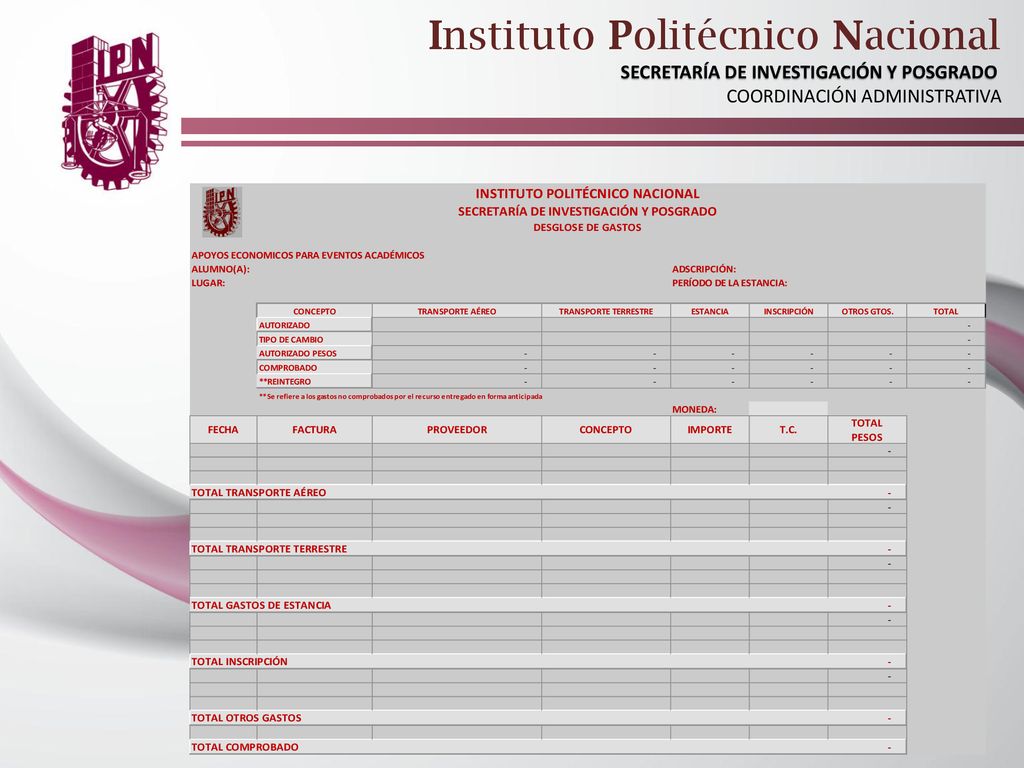
Task: Click the 'CONCEPTO' detail column header
Action: tap(605, 430)
